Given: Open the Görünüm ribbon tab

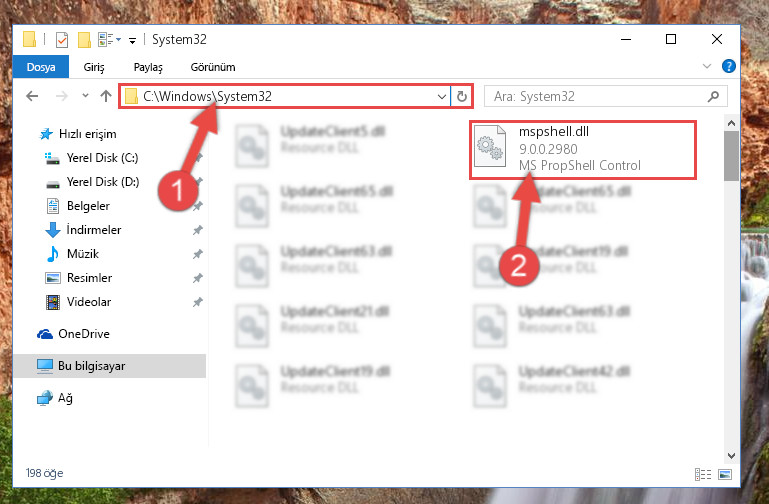Looking at the screenshot, I should (x=213, y=67).
